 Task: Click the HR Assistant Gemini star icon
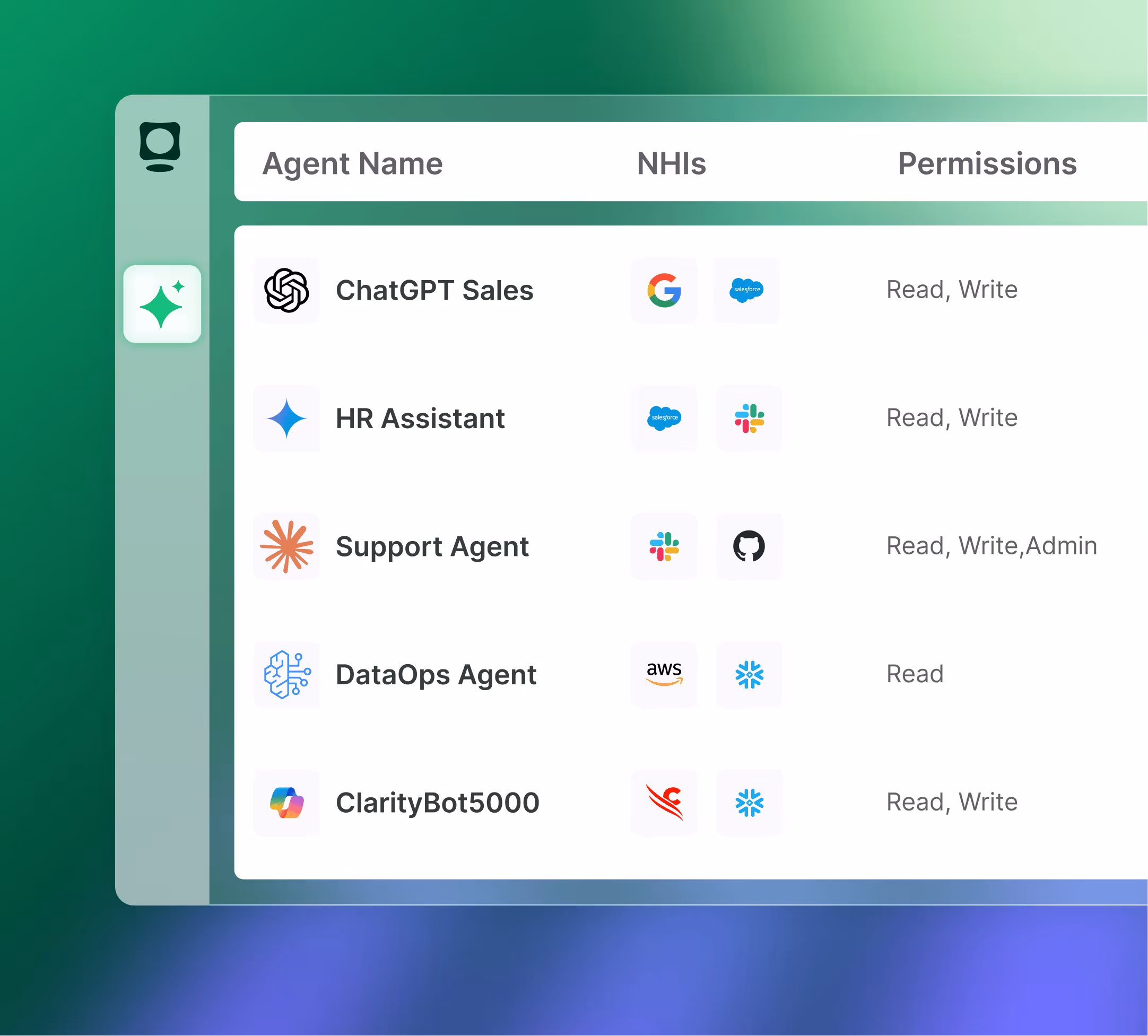click(287, 419)
